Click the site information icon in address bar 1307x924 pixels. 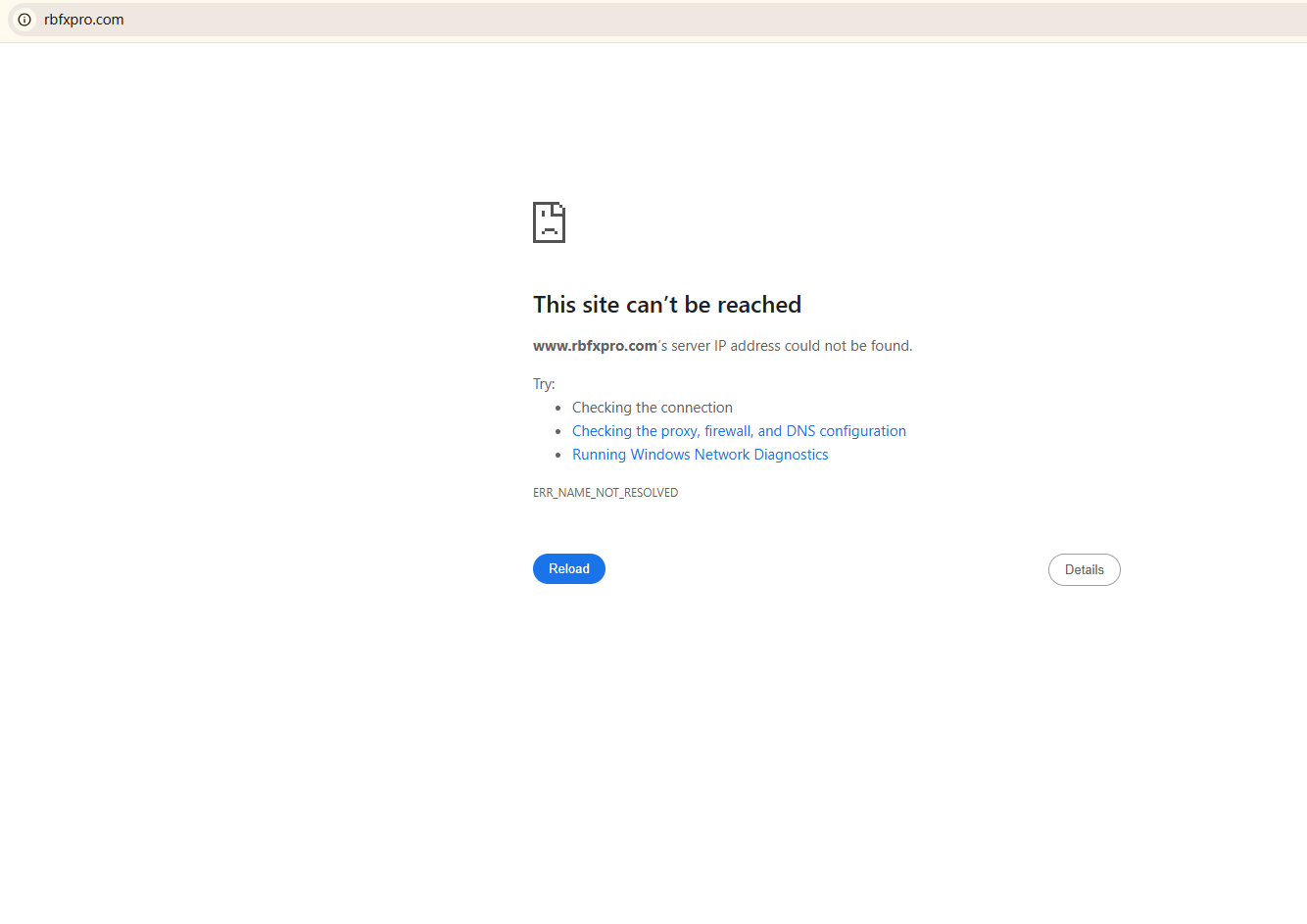(24, 20)
